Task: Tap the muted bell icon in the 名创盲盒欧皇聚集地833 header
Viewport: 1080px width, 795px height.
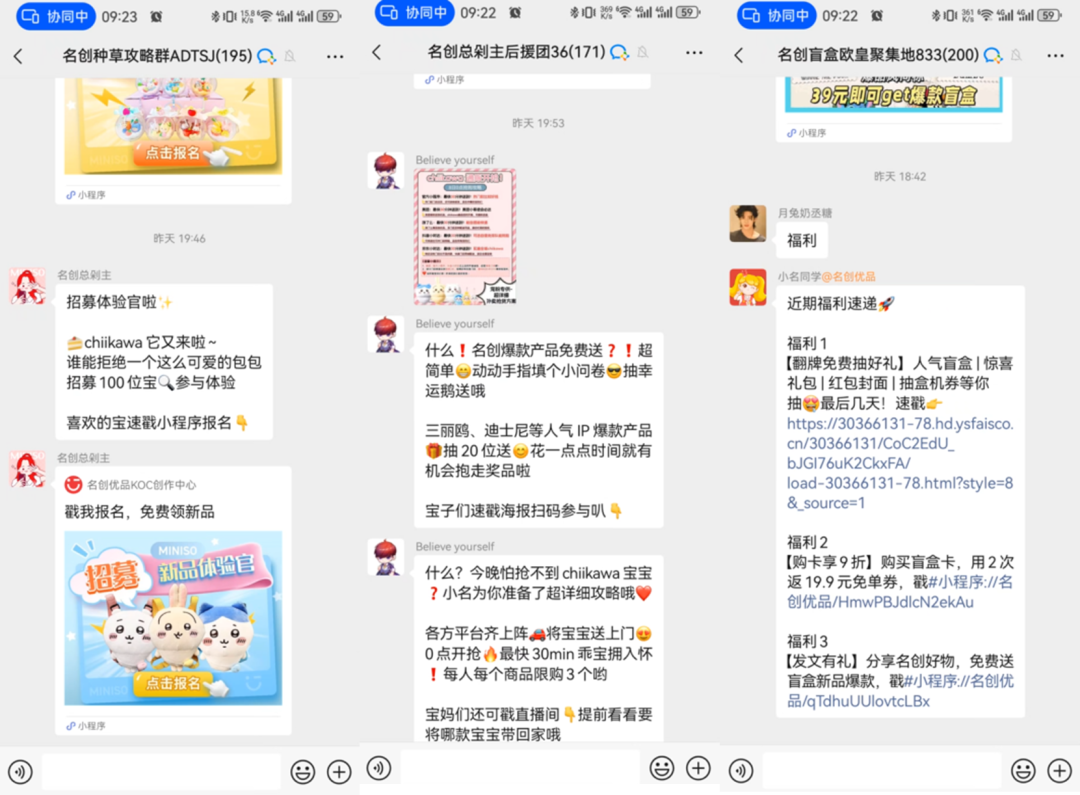Action: point(1016,55)
